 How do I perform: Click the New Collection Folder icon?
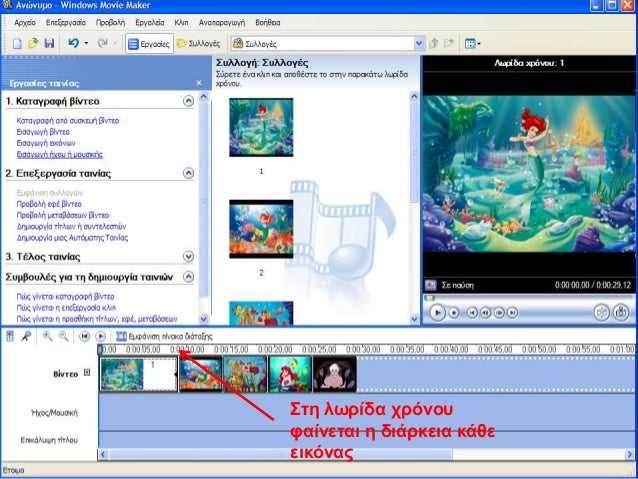pyautogui.click(x=449, y=43)
